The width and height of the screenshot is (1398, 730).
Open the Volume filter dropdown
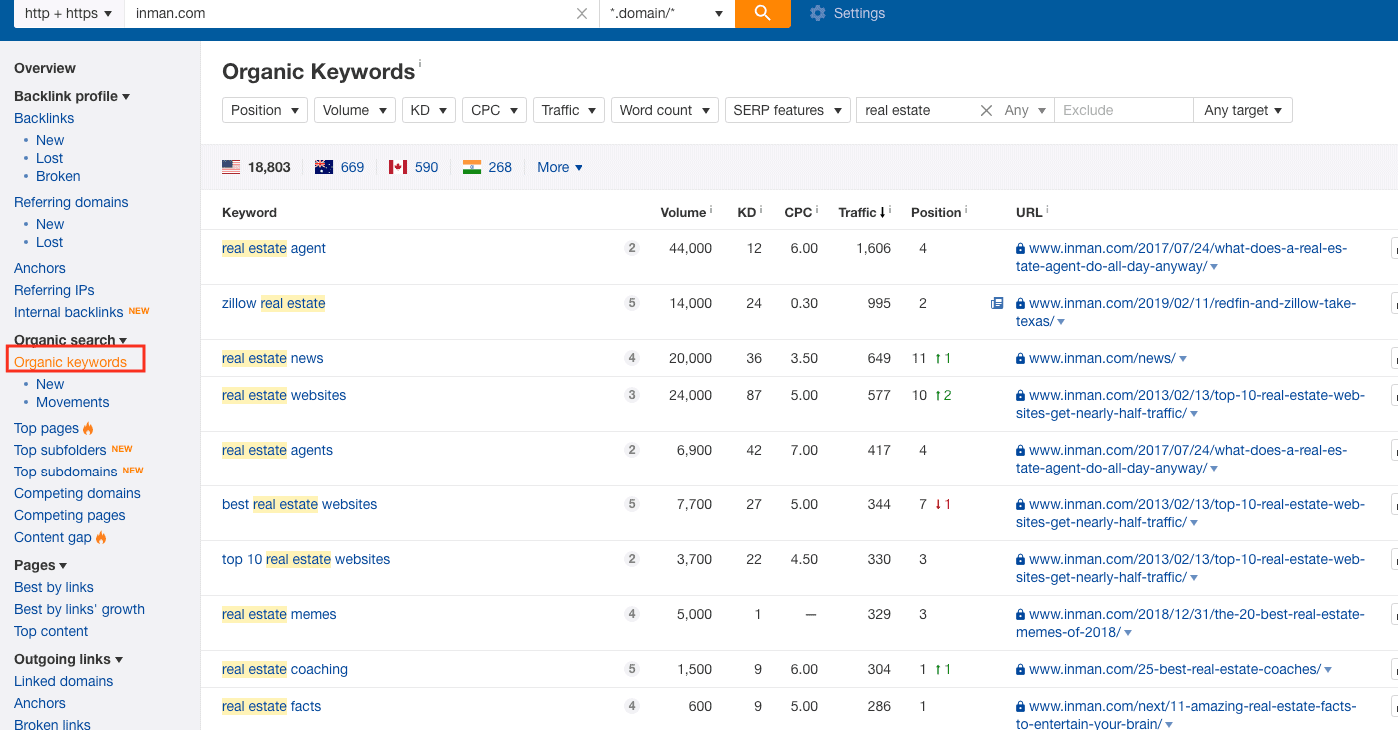pos(355,110)
